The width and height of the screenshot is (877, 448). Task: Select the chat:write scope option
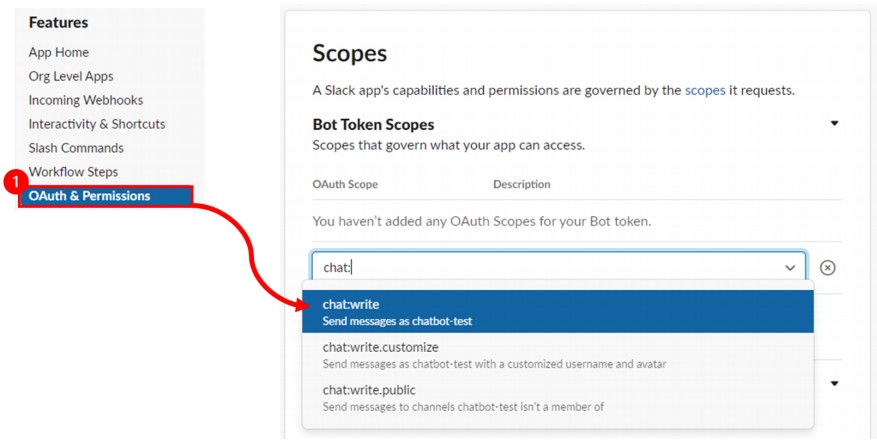coord(558,312)
